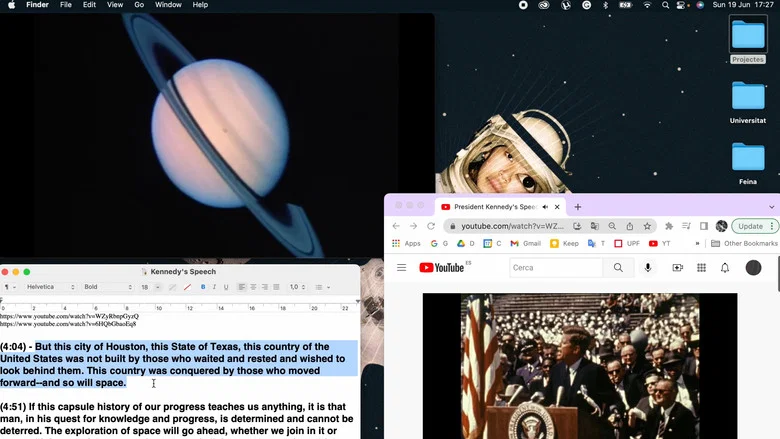Bookmark this page with the star icon
The image size is (780, 439).
pyautogui.click(x=647, y=226)
